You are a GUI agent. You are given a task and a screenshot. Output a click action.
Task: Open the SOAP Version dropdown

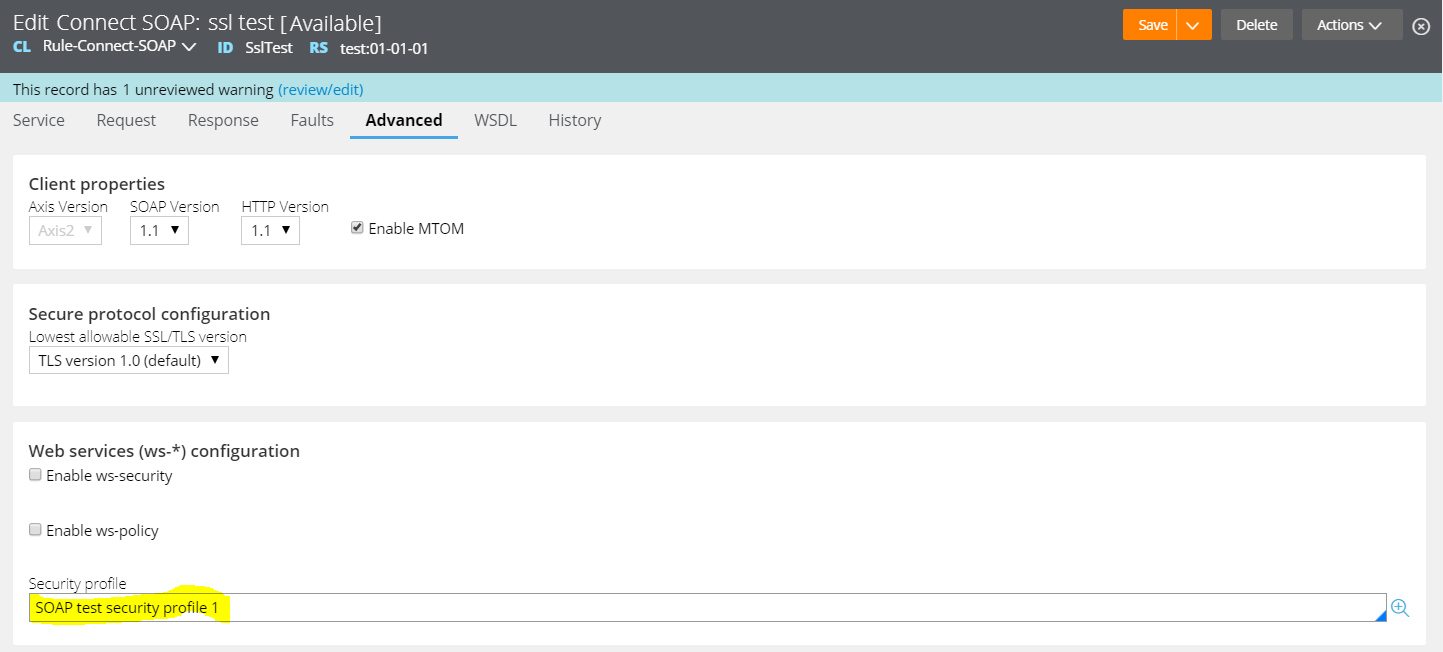(x=159, y=230)
